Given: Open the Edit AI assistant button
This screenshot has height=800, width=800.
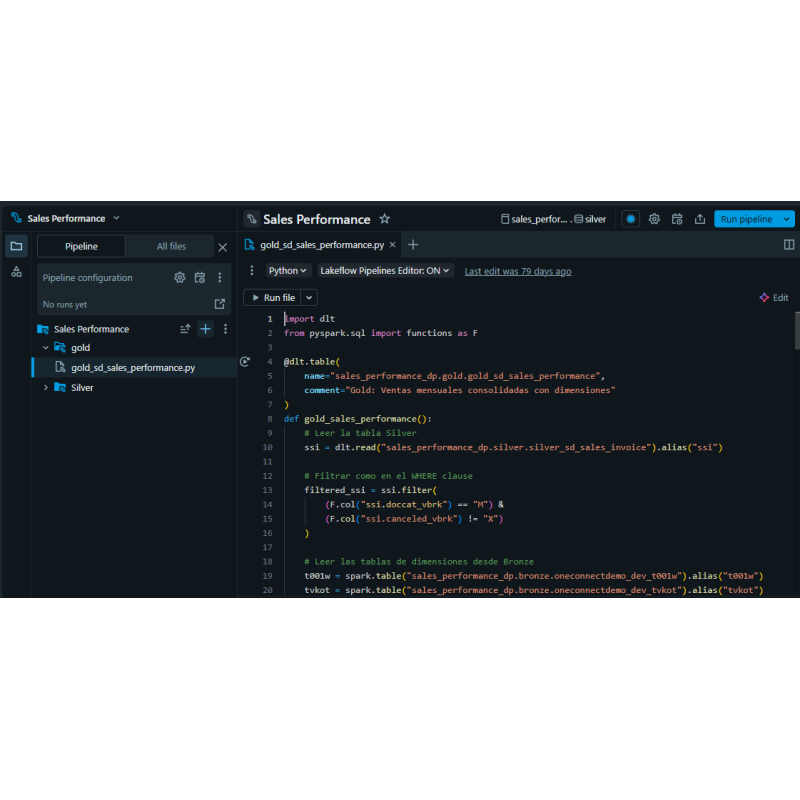Looking at the screenshot, I should point(774,298).
